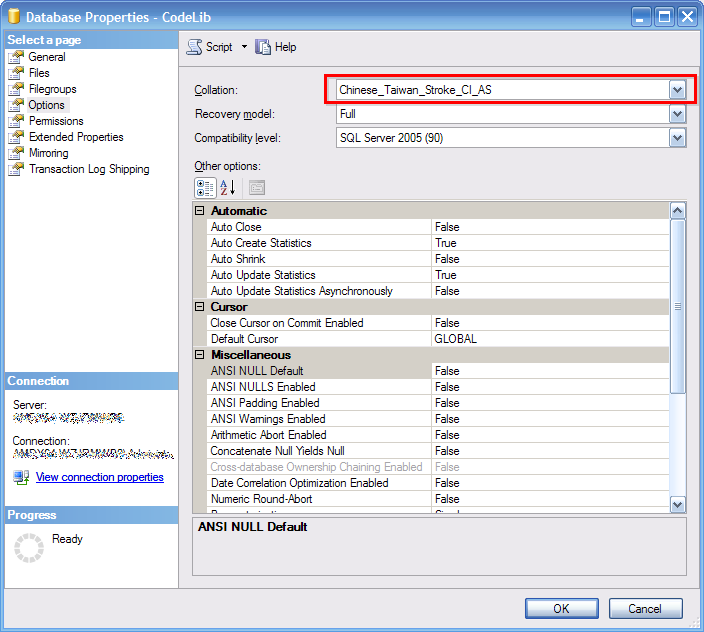Click the Cancel button
Image resolution: width=704 pixels, height=632 pixels.
pyautogui.click(x=645, y=609)
